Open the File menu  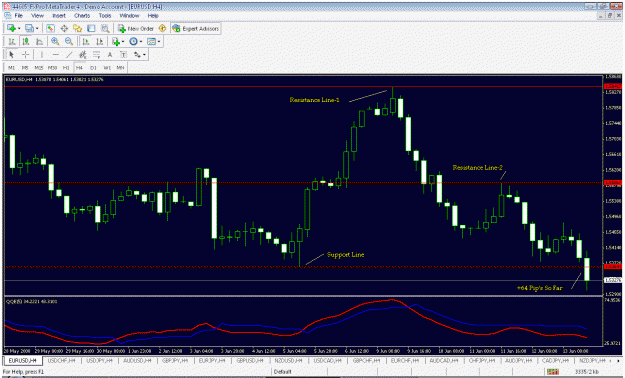coord(18,16)
